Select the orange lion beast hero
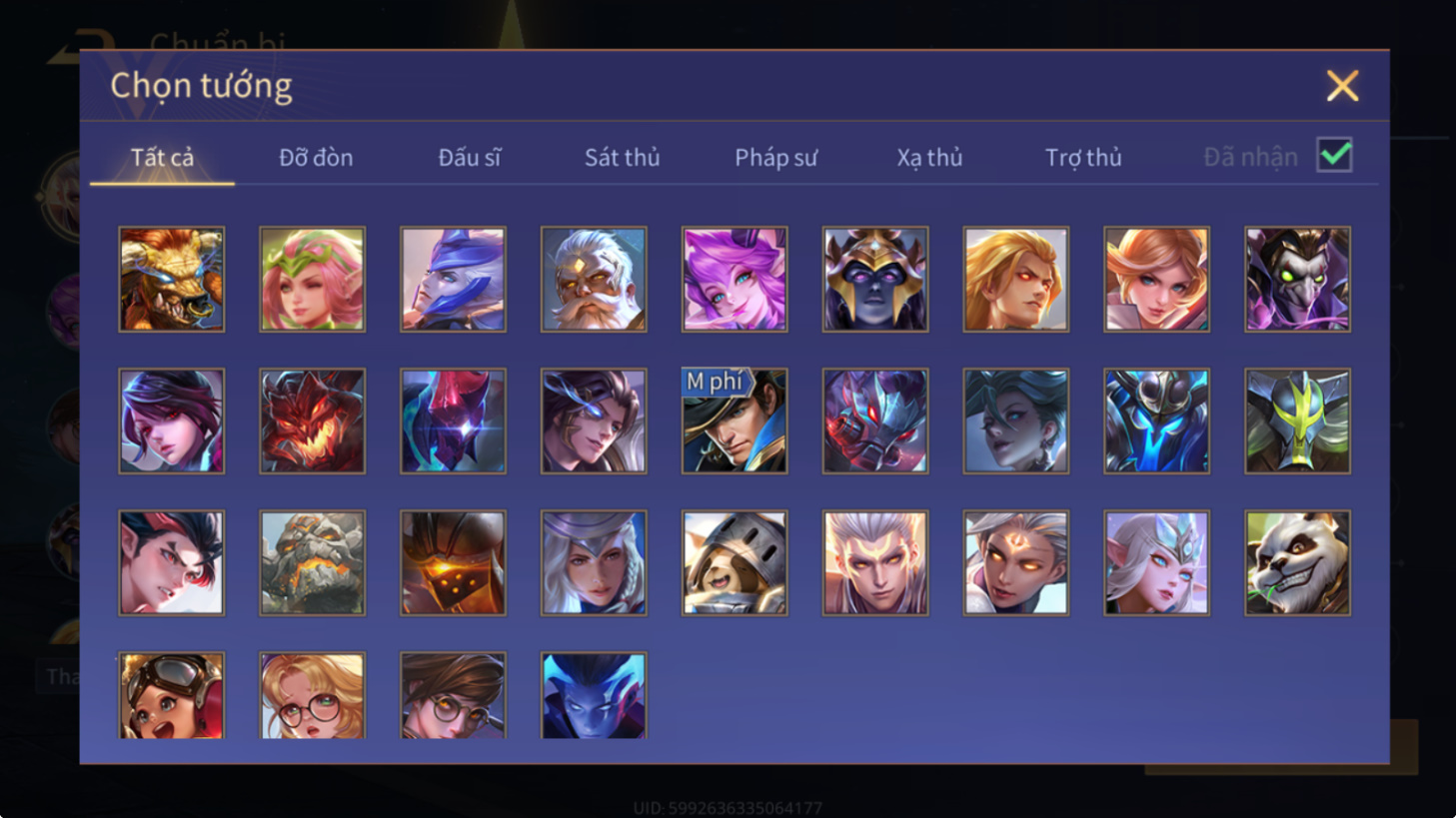 coord(172,279)
